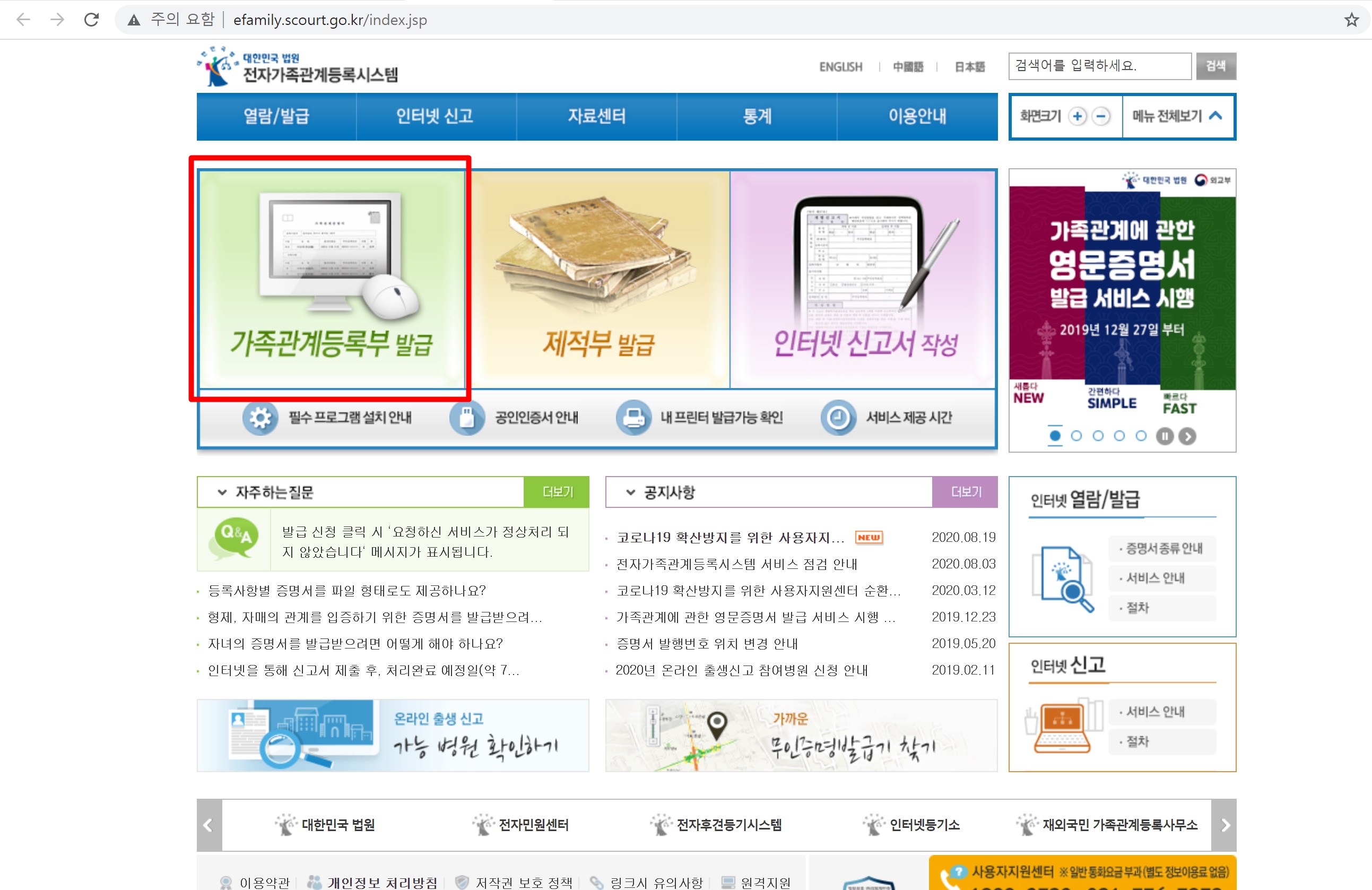Open the 원격지원 footer link

[757, 883]
